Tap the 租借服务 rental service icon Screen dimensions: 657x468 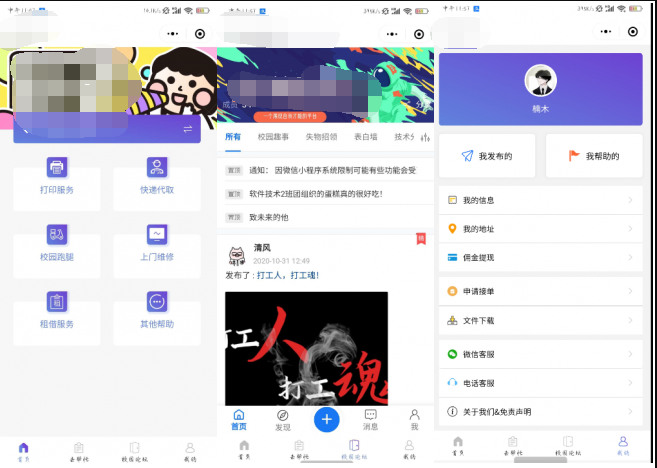tap(56, 302)
